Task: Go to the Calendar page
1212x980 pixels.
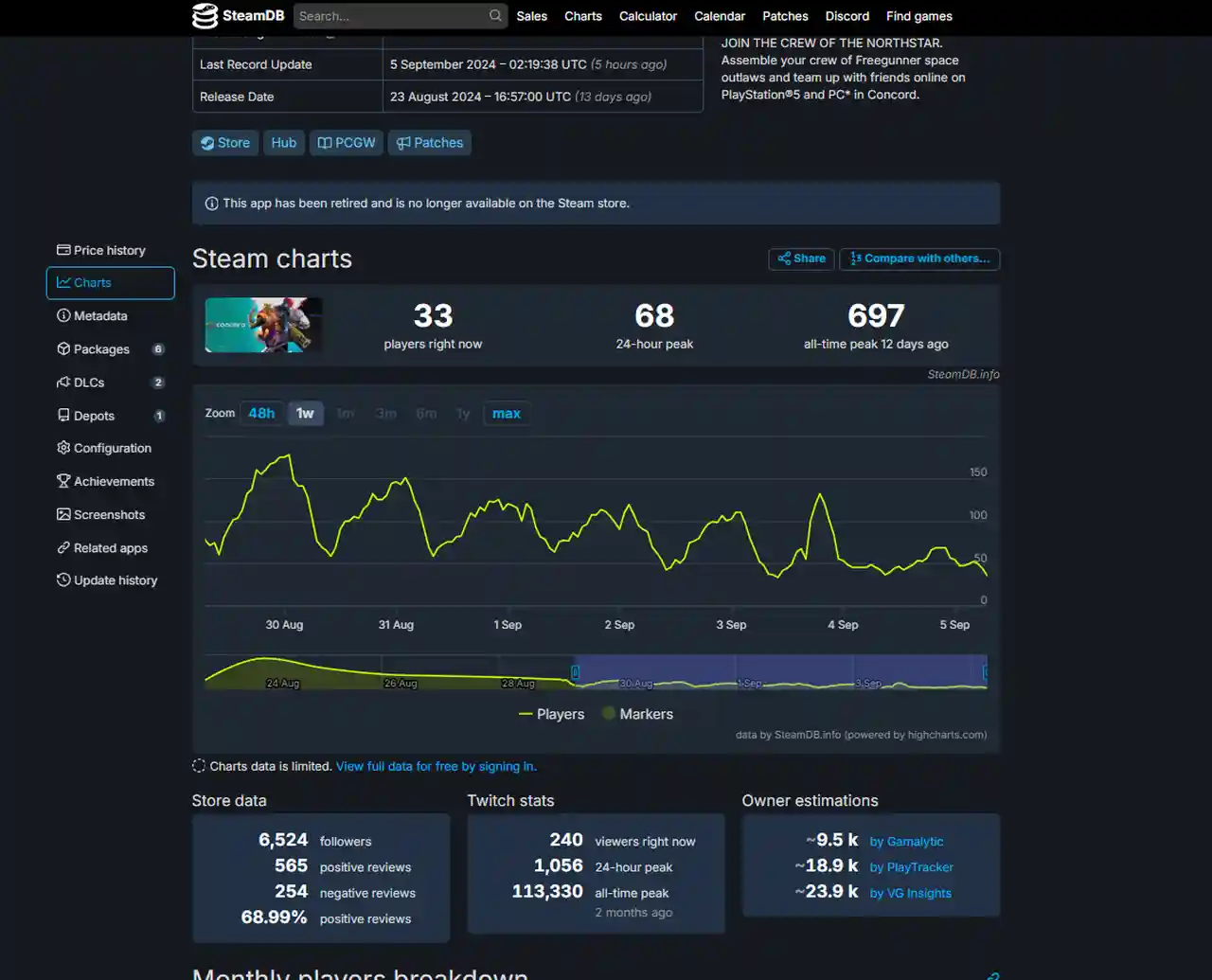Action: 720,16
